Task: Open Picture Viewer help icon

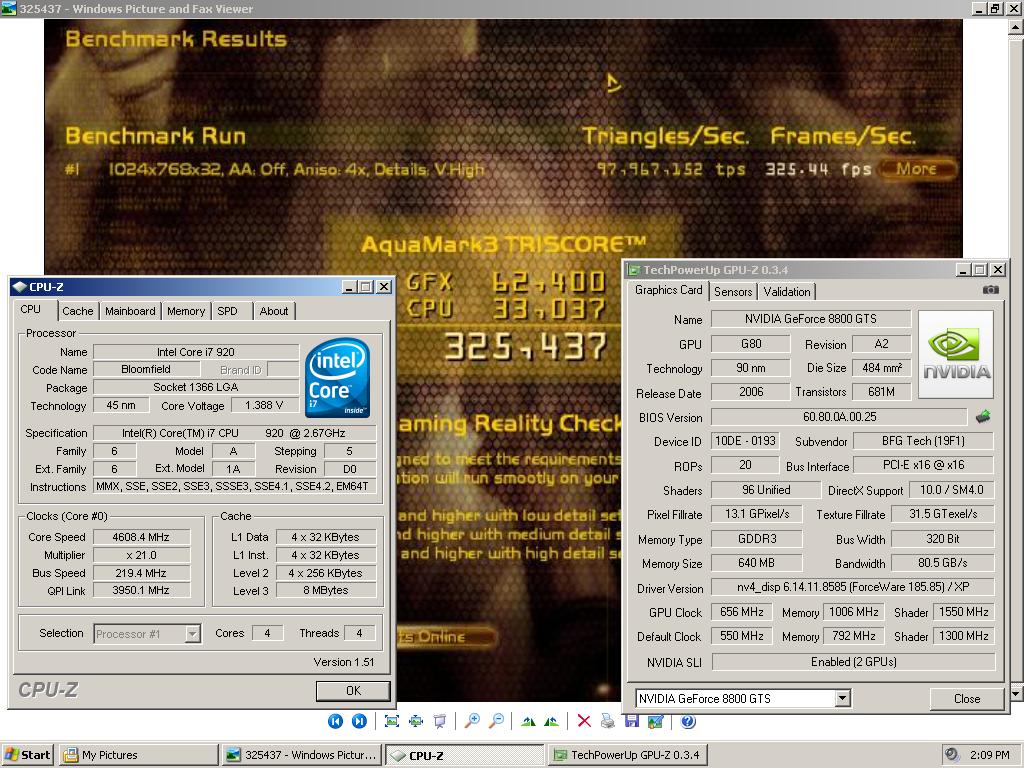Action: pyautogui.click(x=688, y=721)
